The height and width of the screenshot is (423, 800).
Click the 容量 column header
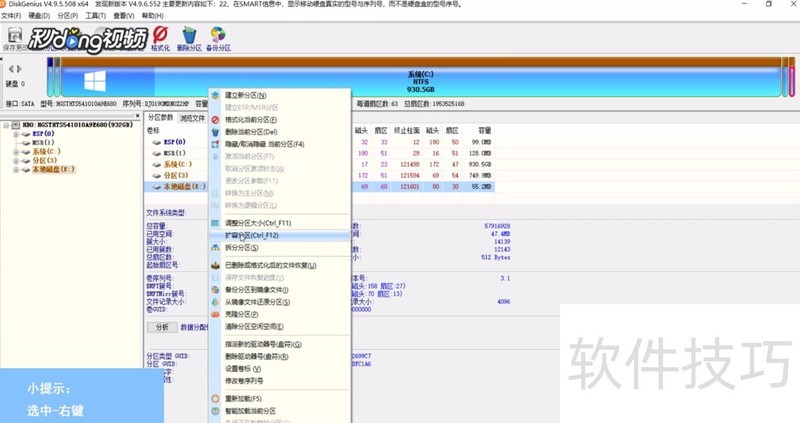click(484, 131)
